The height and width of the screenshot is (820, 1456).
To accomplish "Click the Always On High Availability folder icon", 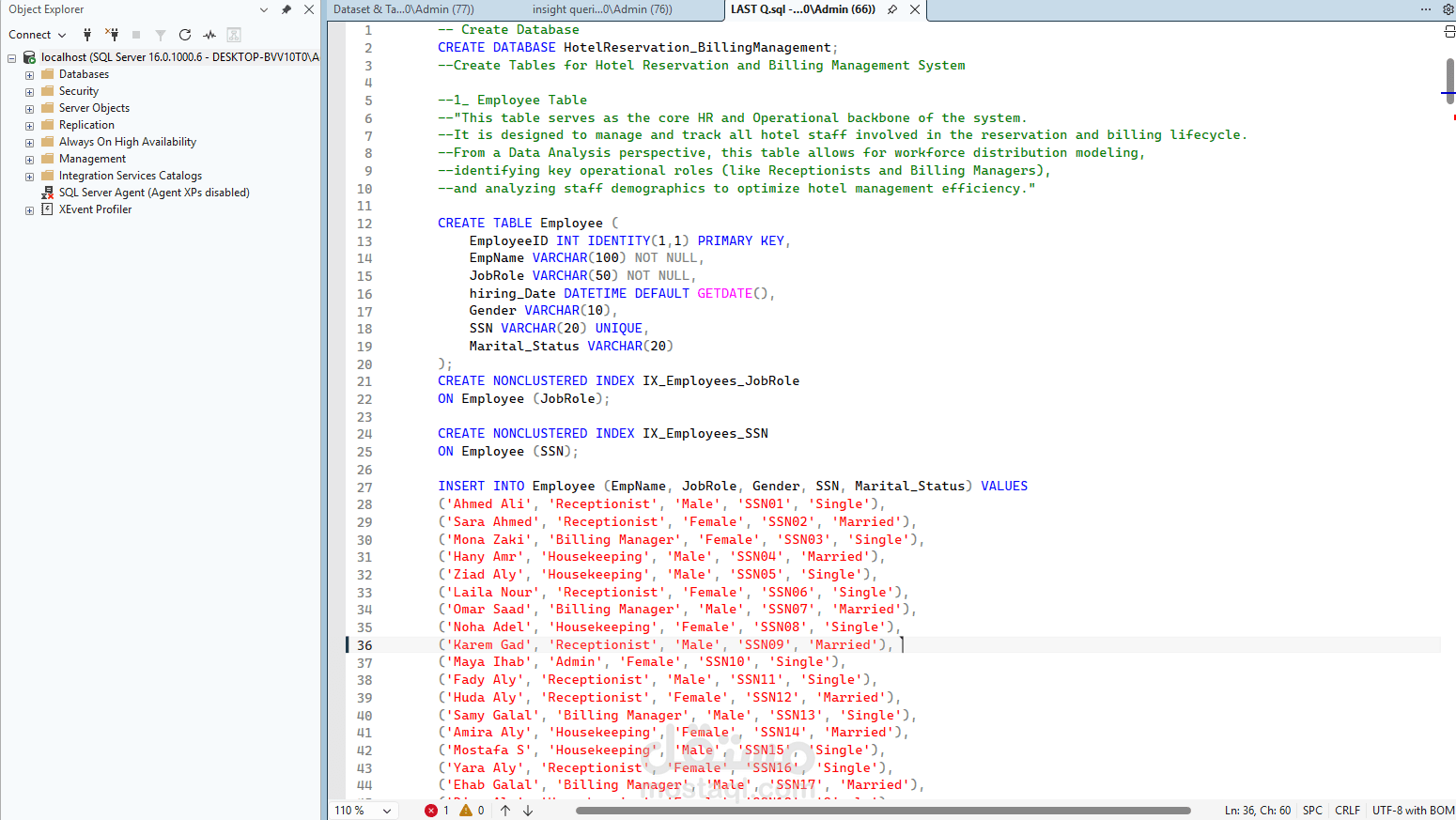I will (47, 142).
